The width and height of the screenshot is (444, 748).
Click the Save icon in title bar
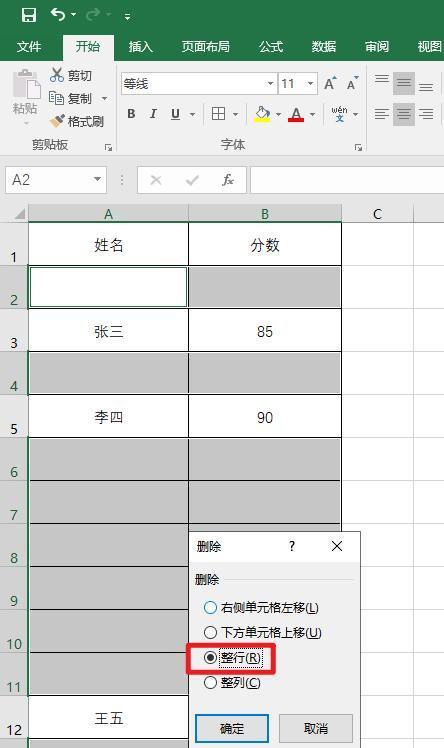click(x=29, y=15)
